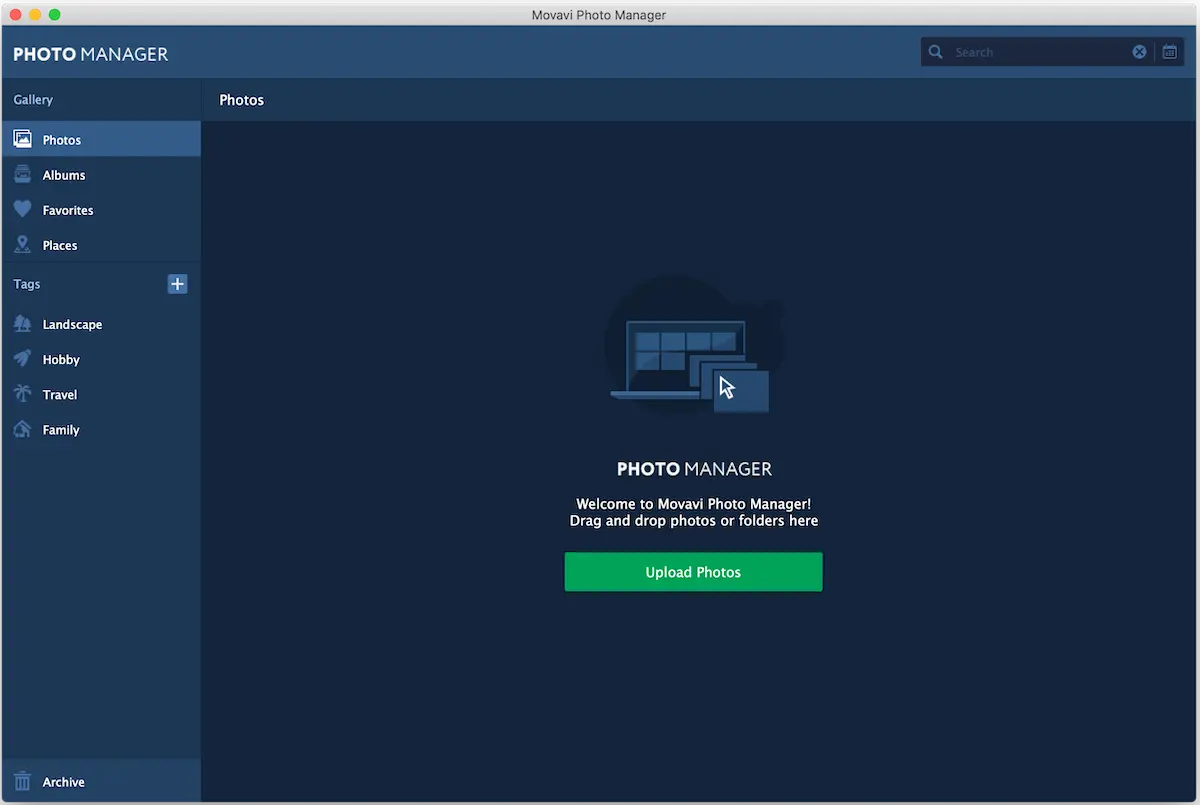Filter by the Travel tag label

pyautogui.click(x=60, y=394)
